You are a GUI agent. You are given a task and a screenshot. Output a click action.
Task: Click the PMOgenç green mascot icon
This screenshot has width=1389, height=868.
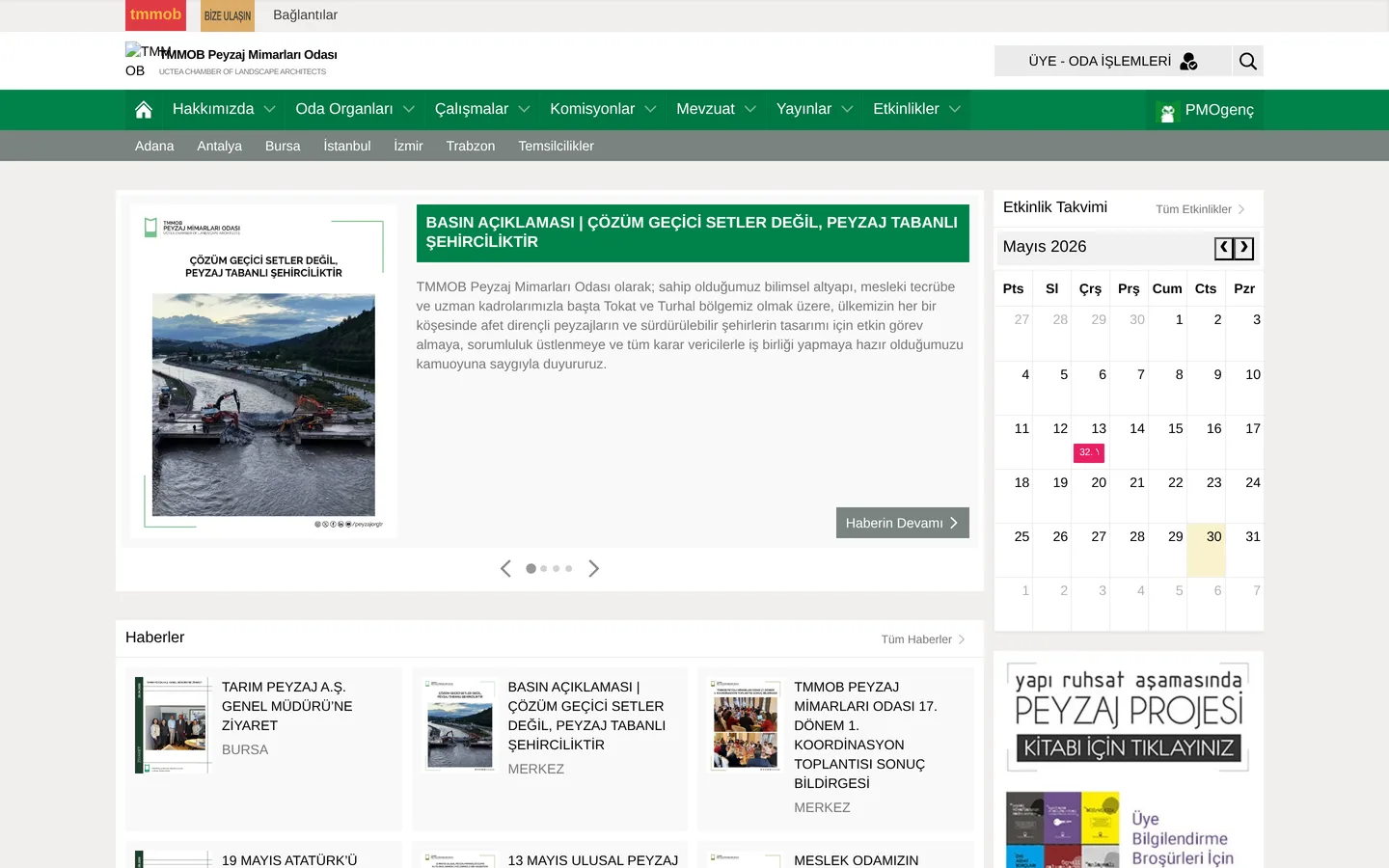click(x=1168, y=111)
